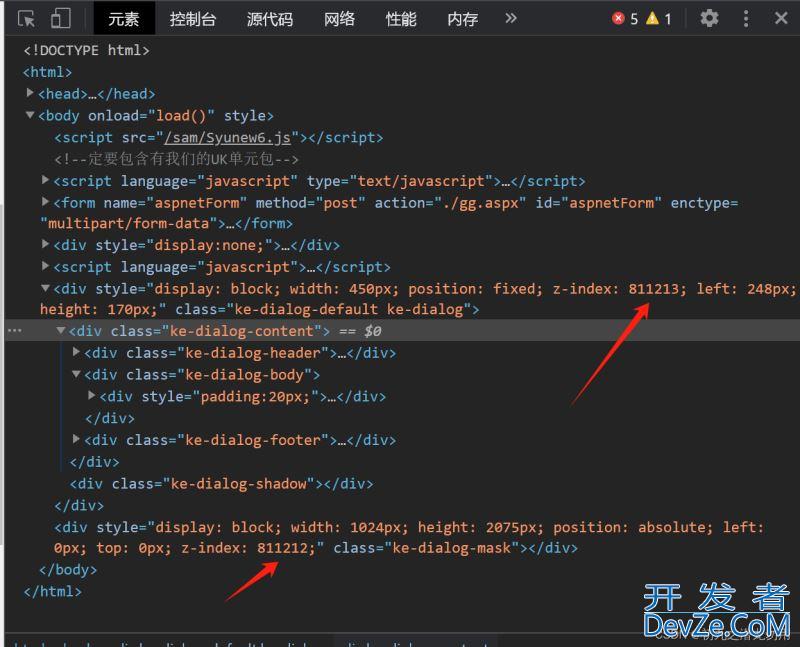Screen dimensions: 800x647
Task: Switch to the 元素 tab
Action: pos(124,19)
